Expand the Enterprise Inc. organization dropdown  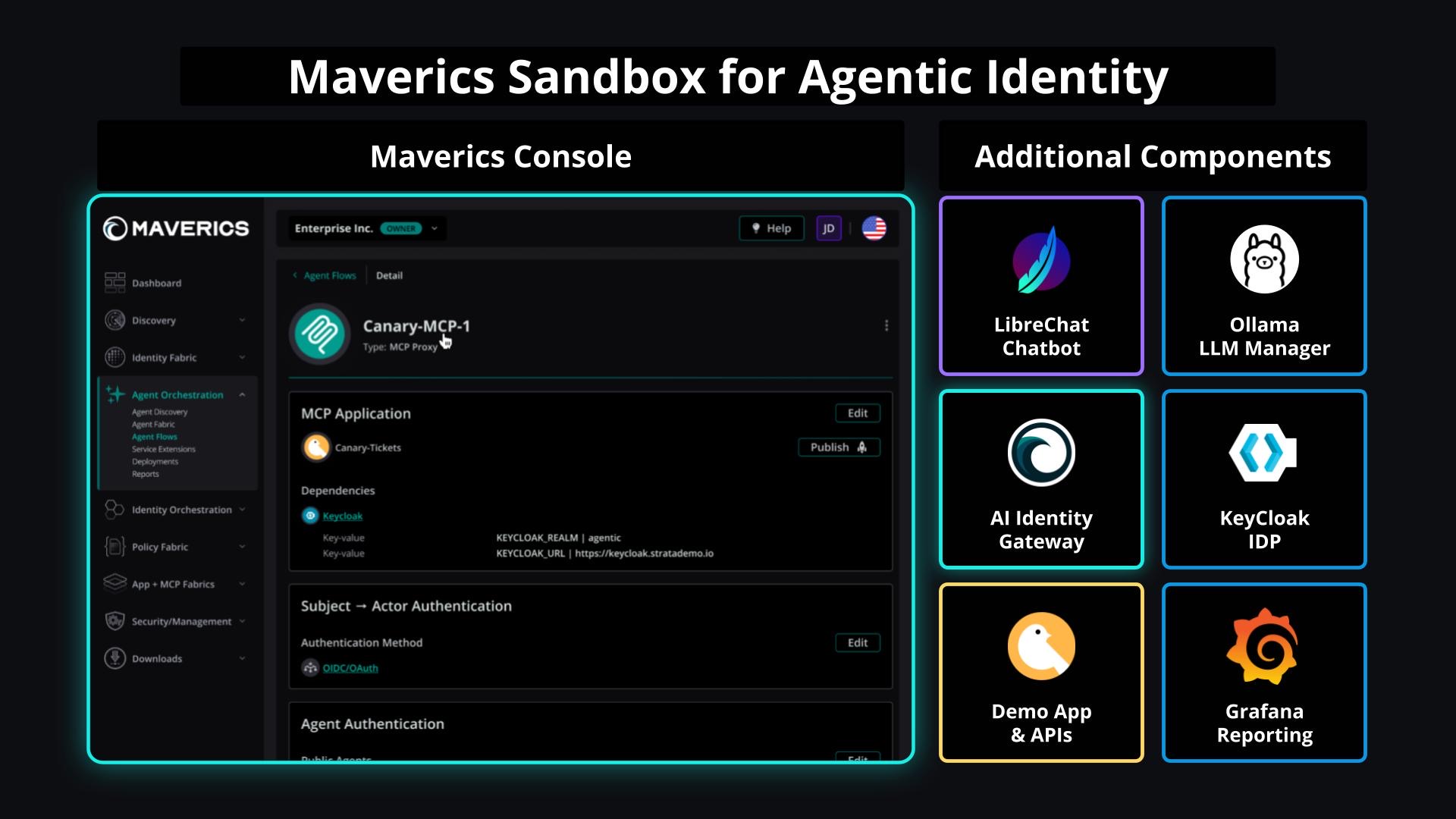pos(434,227)
